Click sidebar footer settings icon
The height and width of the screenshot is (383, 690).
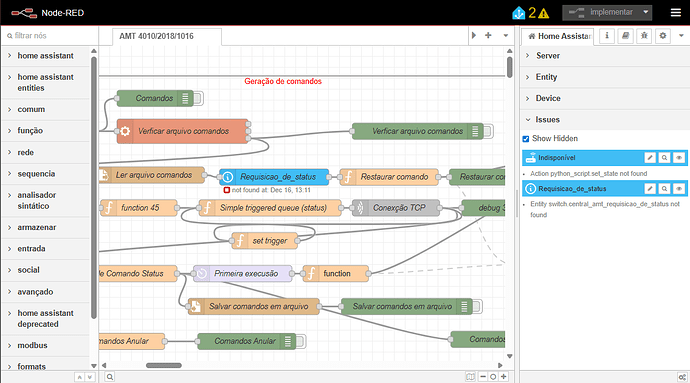point(682,377)
